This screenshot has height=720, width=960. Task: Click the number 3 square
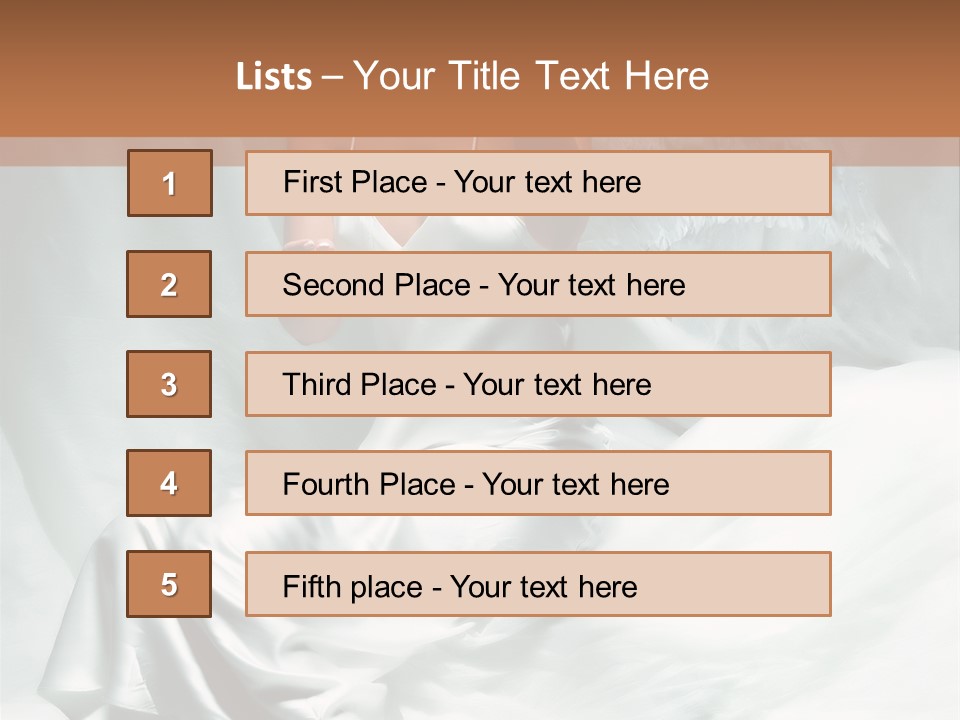pyautogui.click(x=169, y=384)
